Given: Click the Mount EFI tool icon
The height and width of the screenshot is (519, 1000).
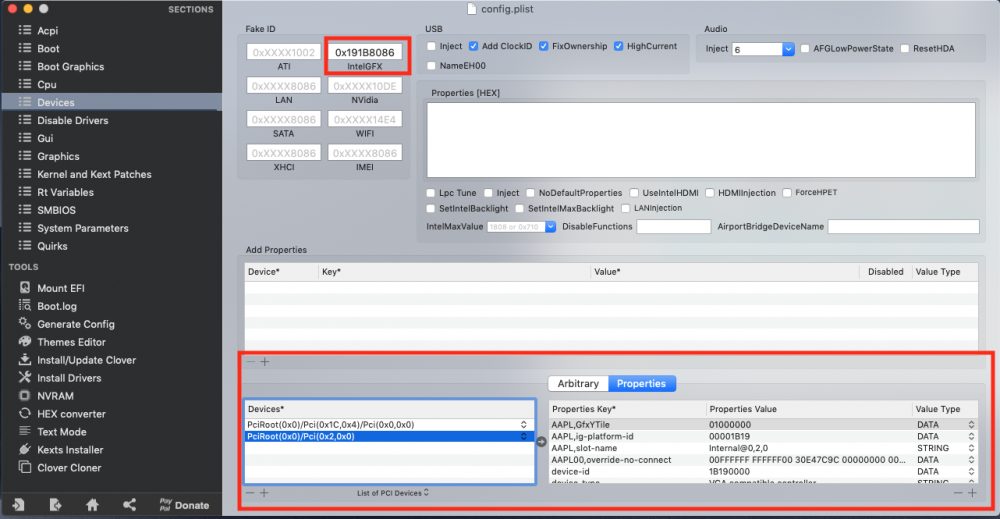Looking at the screenshot, I should (25, 288).
